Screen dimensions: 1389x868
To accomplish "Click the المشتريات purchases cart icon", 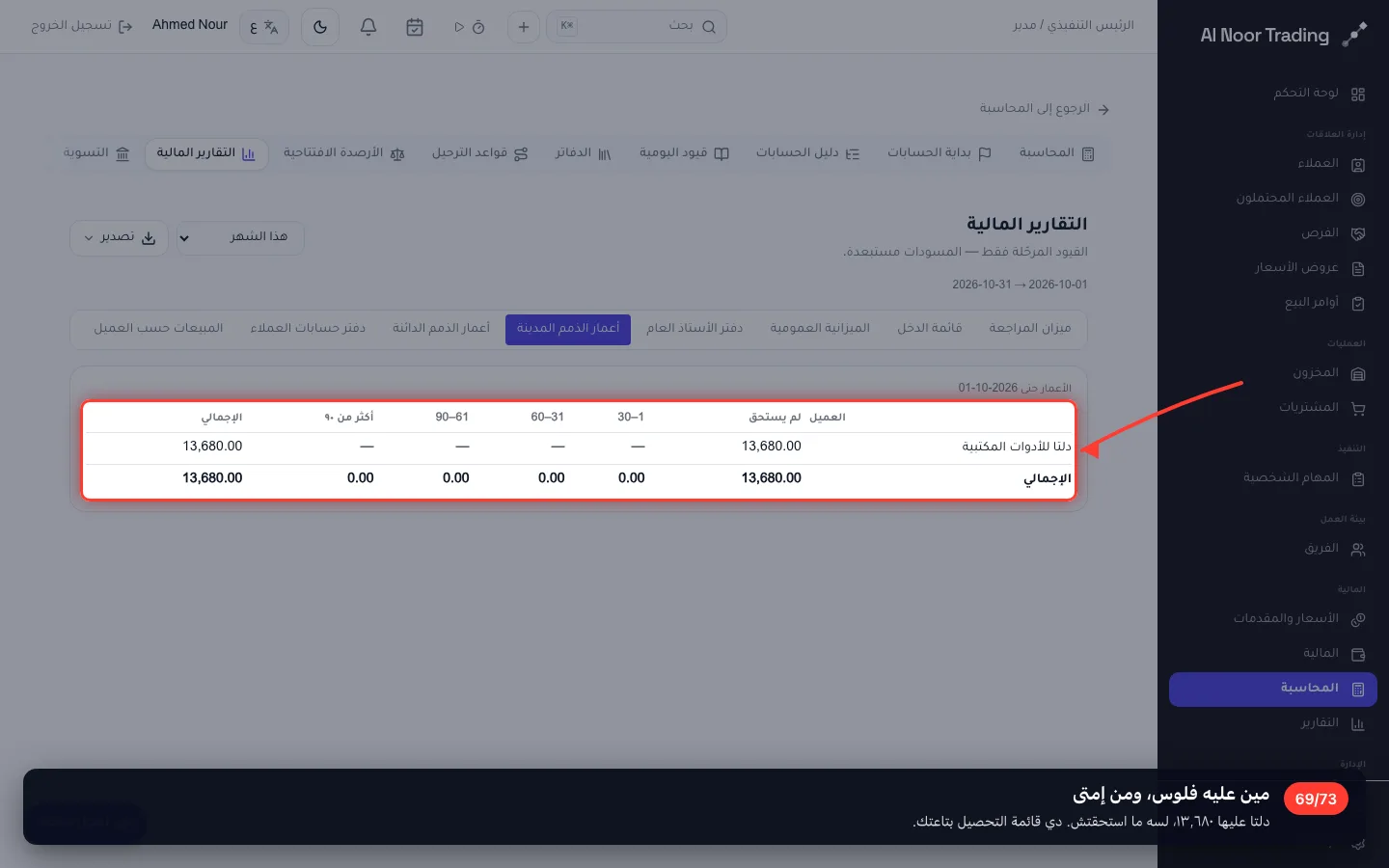I will (x=1358, y=409).
